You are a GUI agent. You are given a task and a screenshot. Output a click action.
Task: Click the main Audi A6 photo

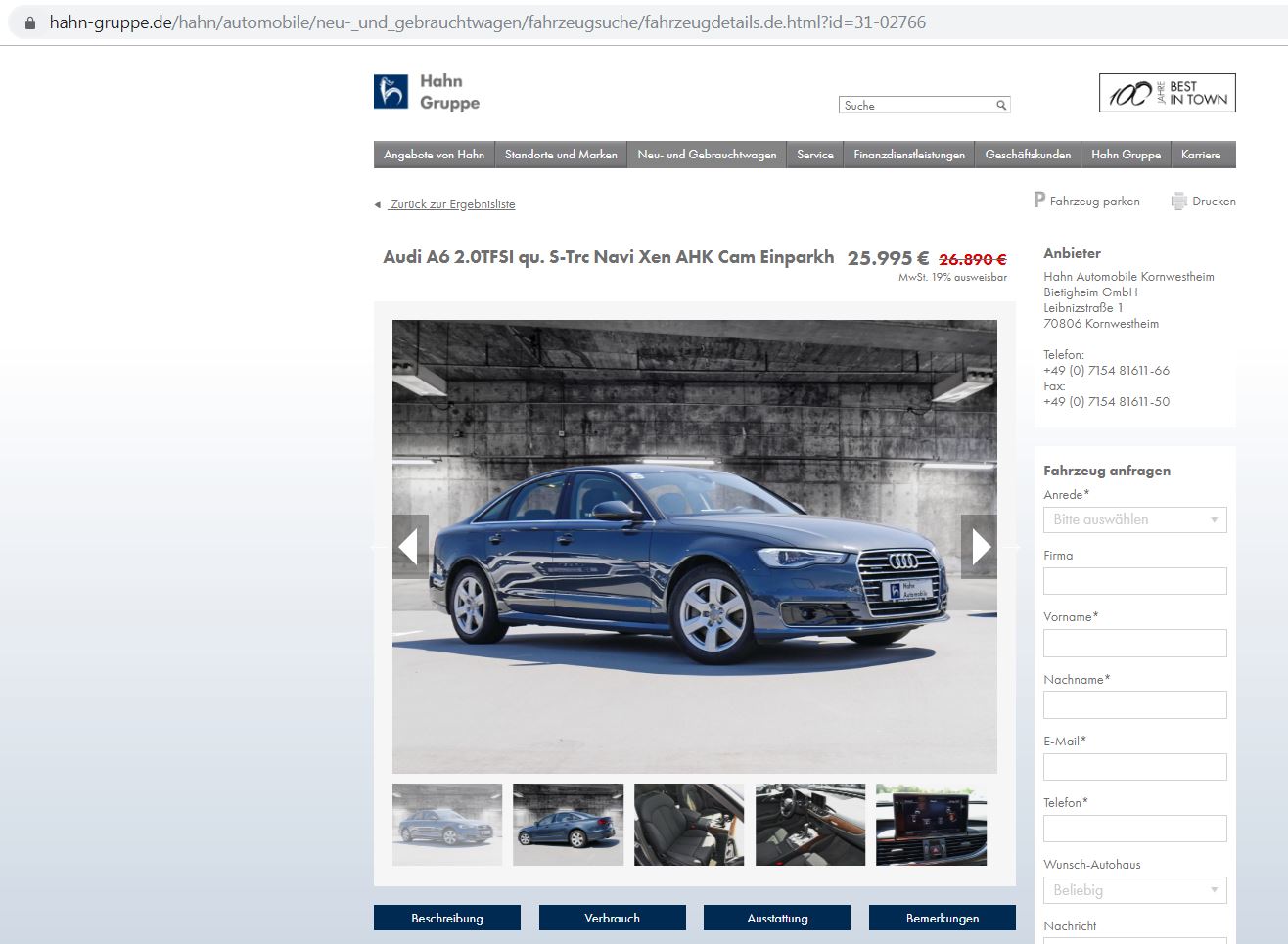695,546
